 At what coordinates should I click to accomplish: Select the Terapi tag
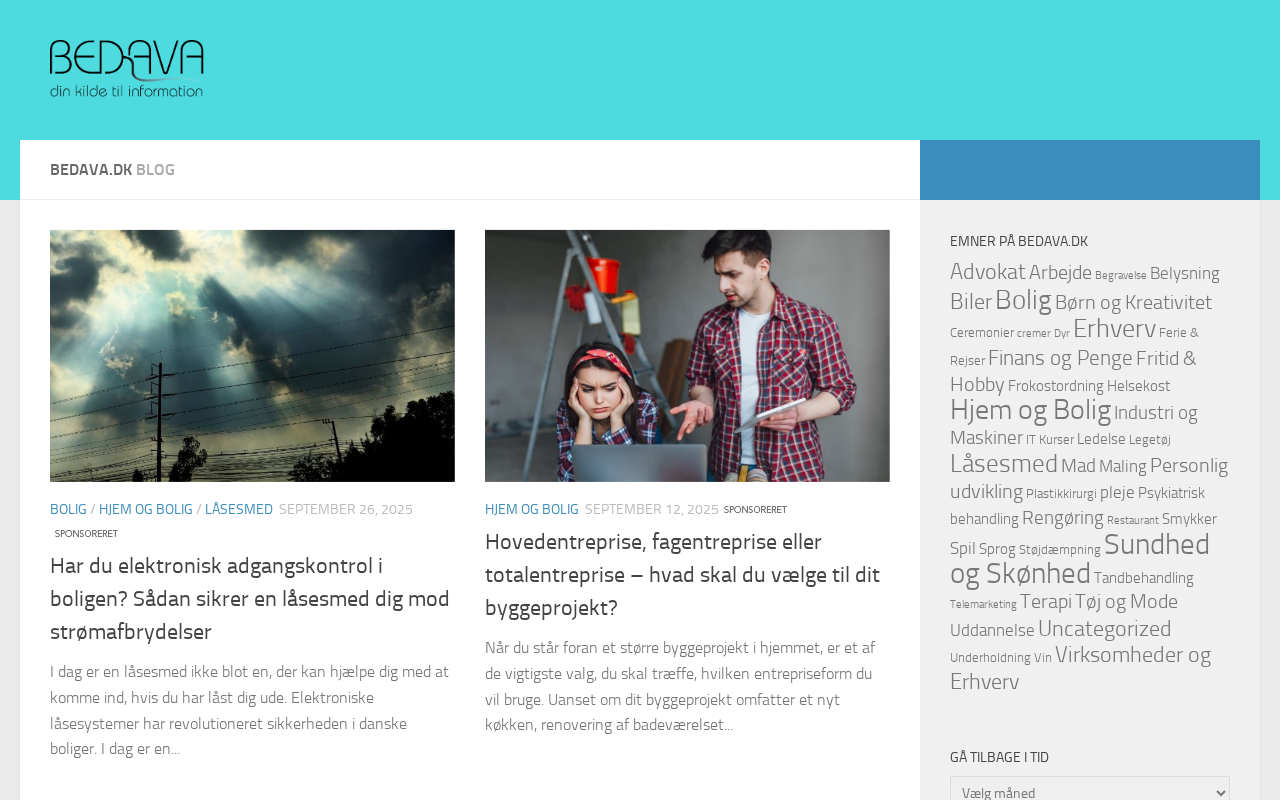coord(1046,602)
